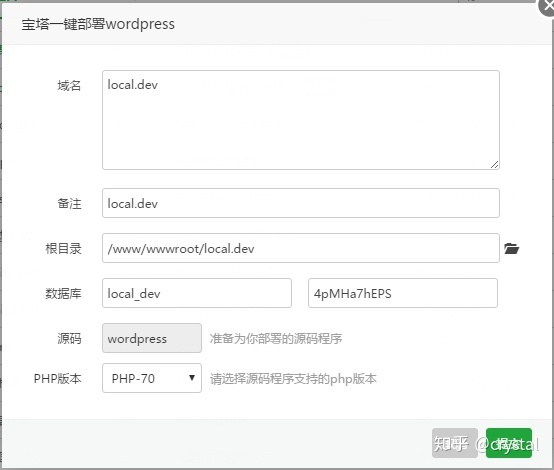Click the 源码 label

point(69,339)
